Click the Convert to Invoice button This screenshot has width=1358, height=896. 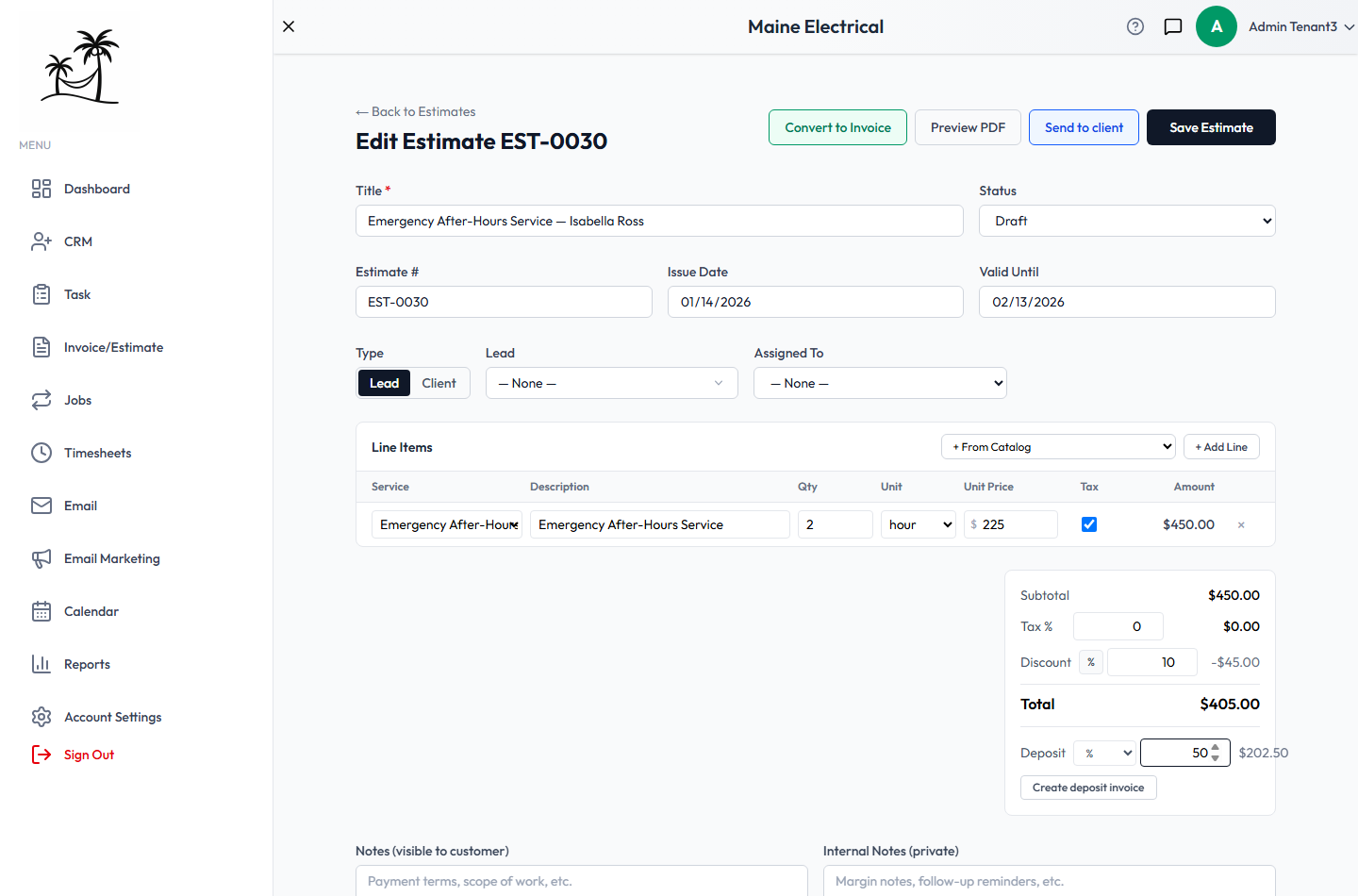pyautogui.click(x=837, y=127)
